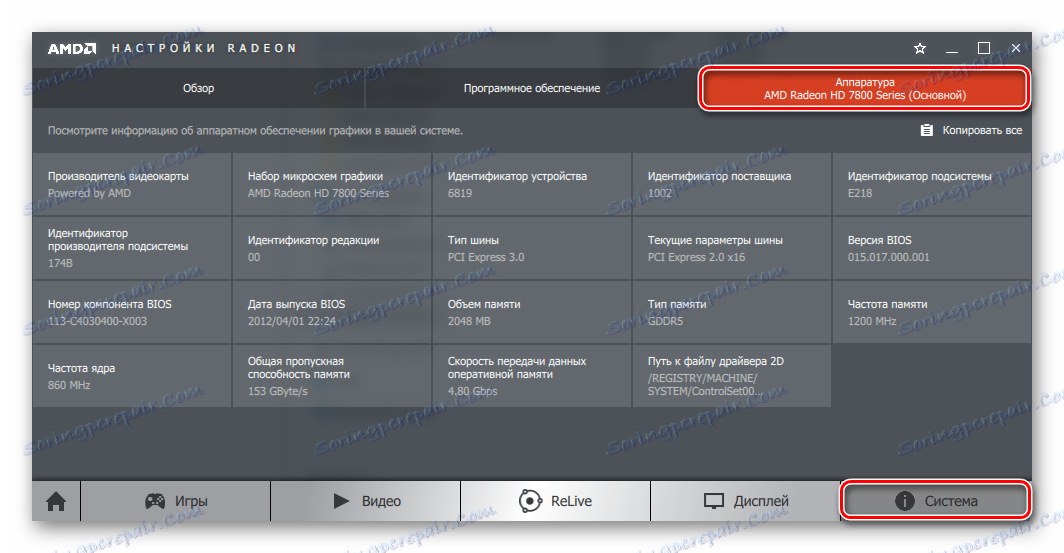
Task: Click the 113-C4030400-X003 value
Action: (97, 321)
